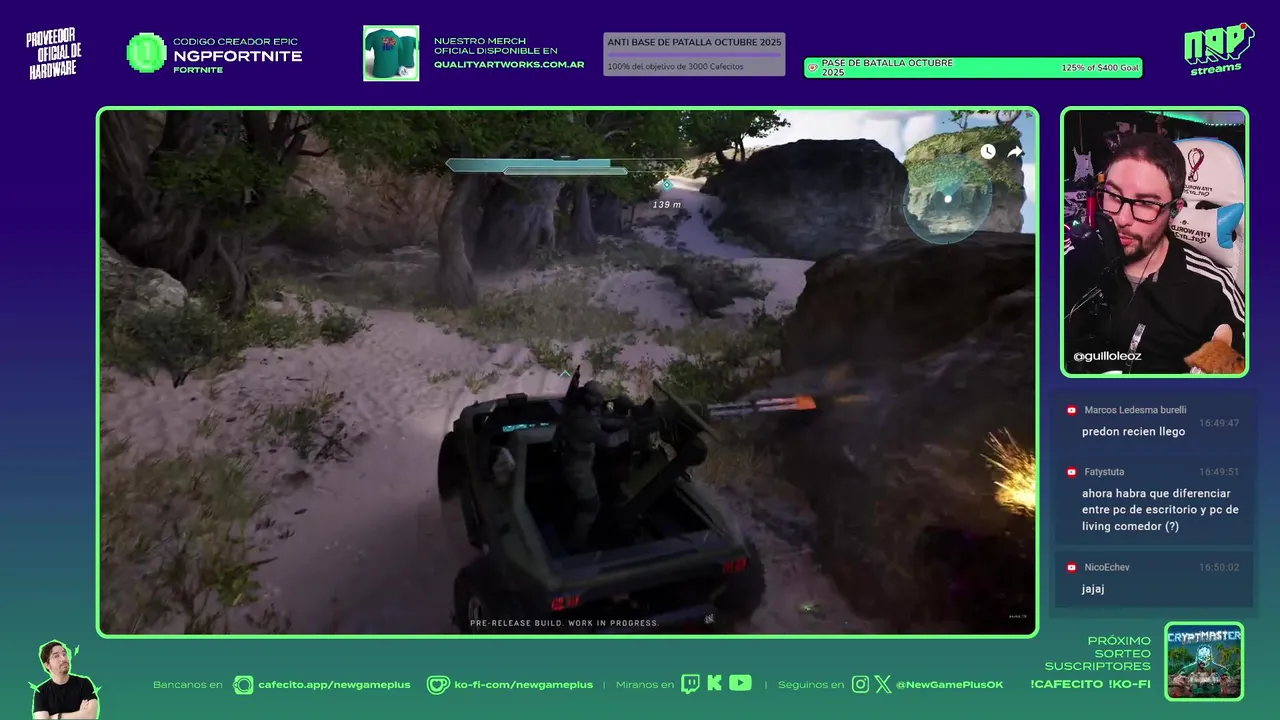Click the 16:49:47 chat timestamp
This screenshot has height=720, width=1280.
tap(1219, 423)
